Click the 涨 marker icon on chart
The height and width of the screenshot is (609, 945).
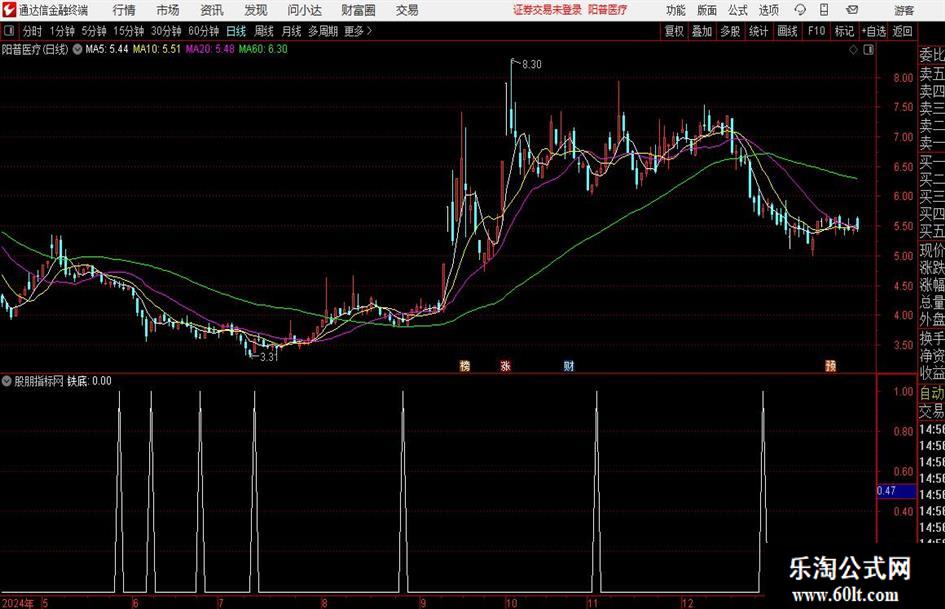pos(506,365)
